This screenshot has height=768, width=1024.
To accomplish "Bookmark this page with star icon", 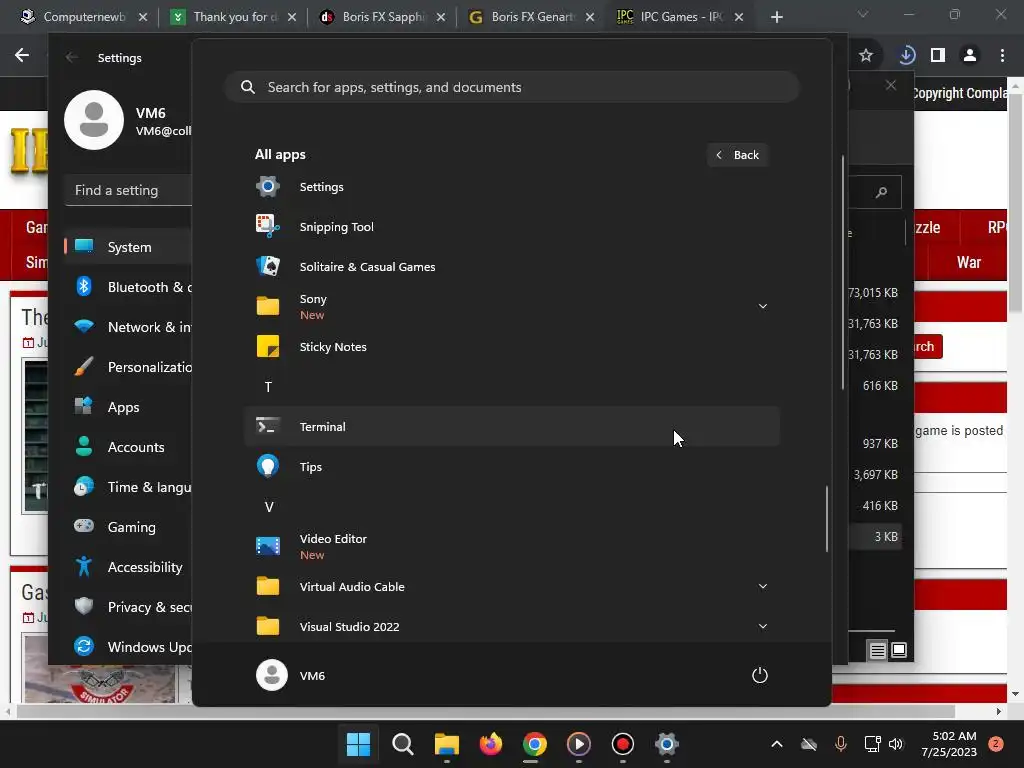I will click(866, 56).
